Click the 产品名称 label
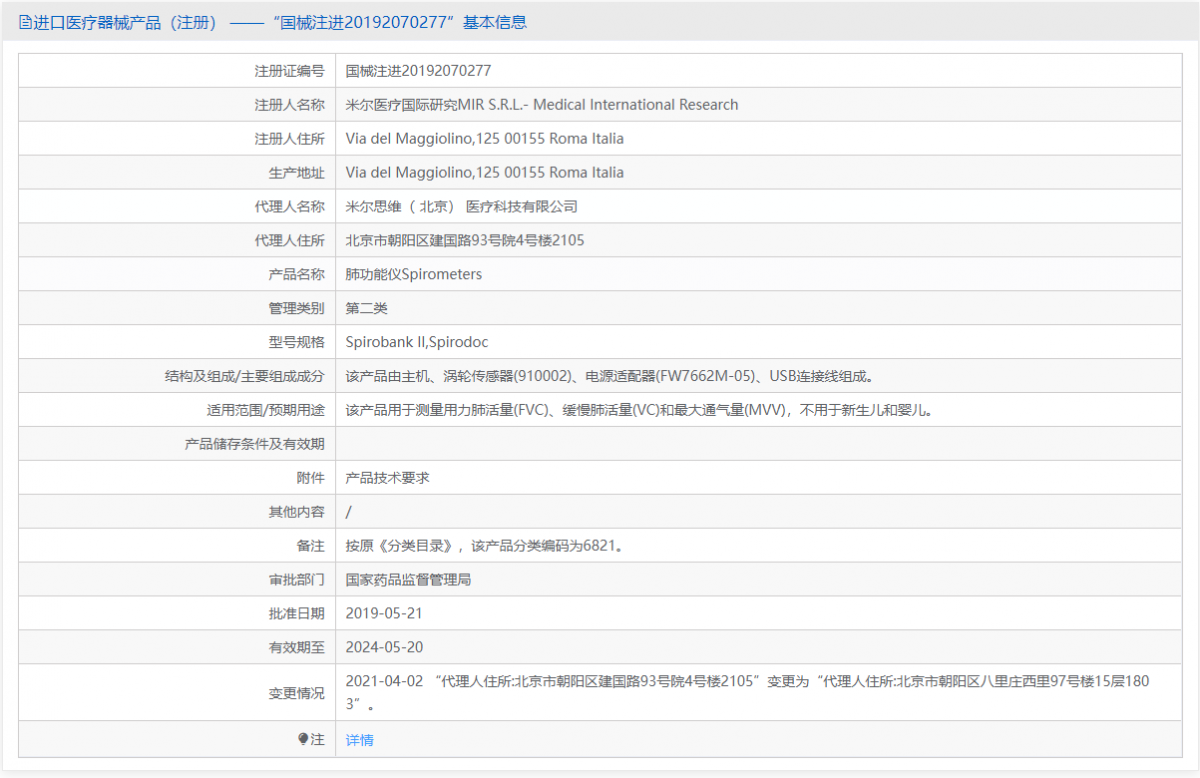This screenshot has width=1200, height=778. pyautogui.click(x=297, y=275)
